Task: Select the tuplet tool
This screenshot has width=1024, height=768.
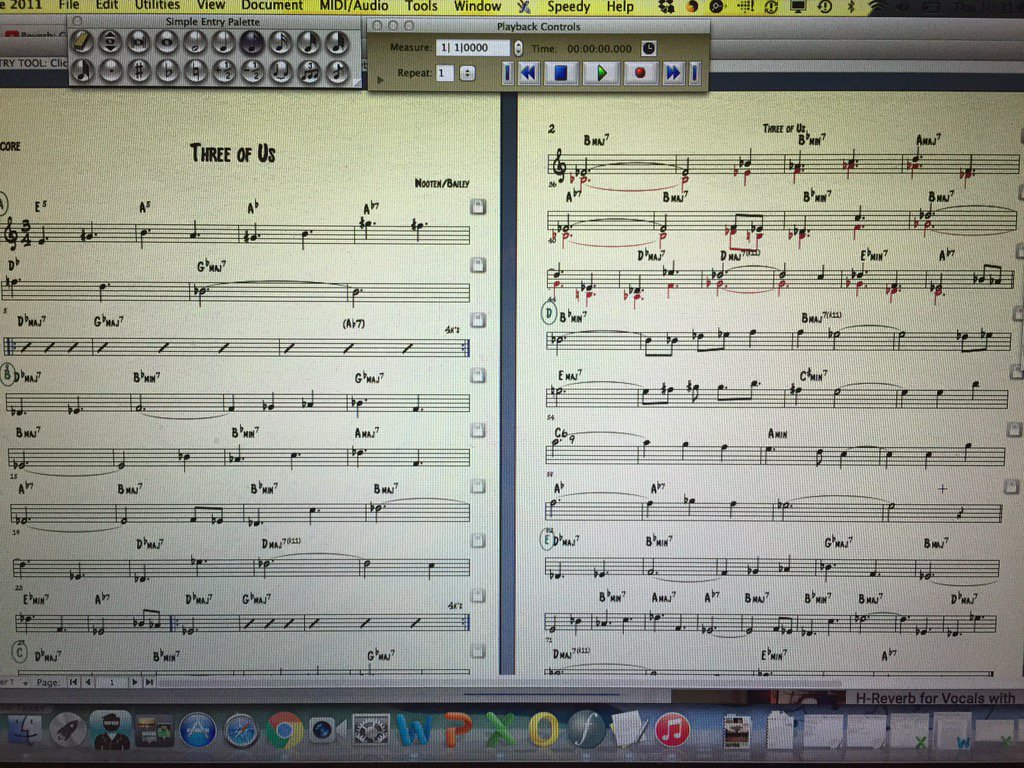Action: coord(308,71)
